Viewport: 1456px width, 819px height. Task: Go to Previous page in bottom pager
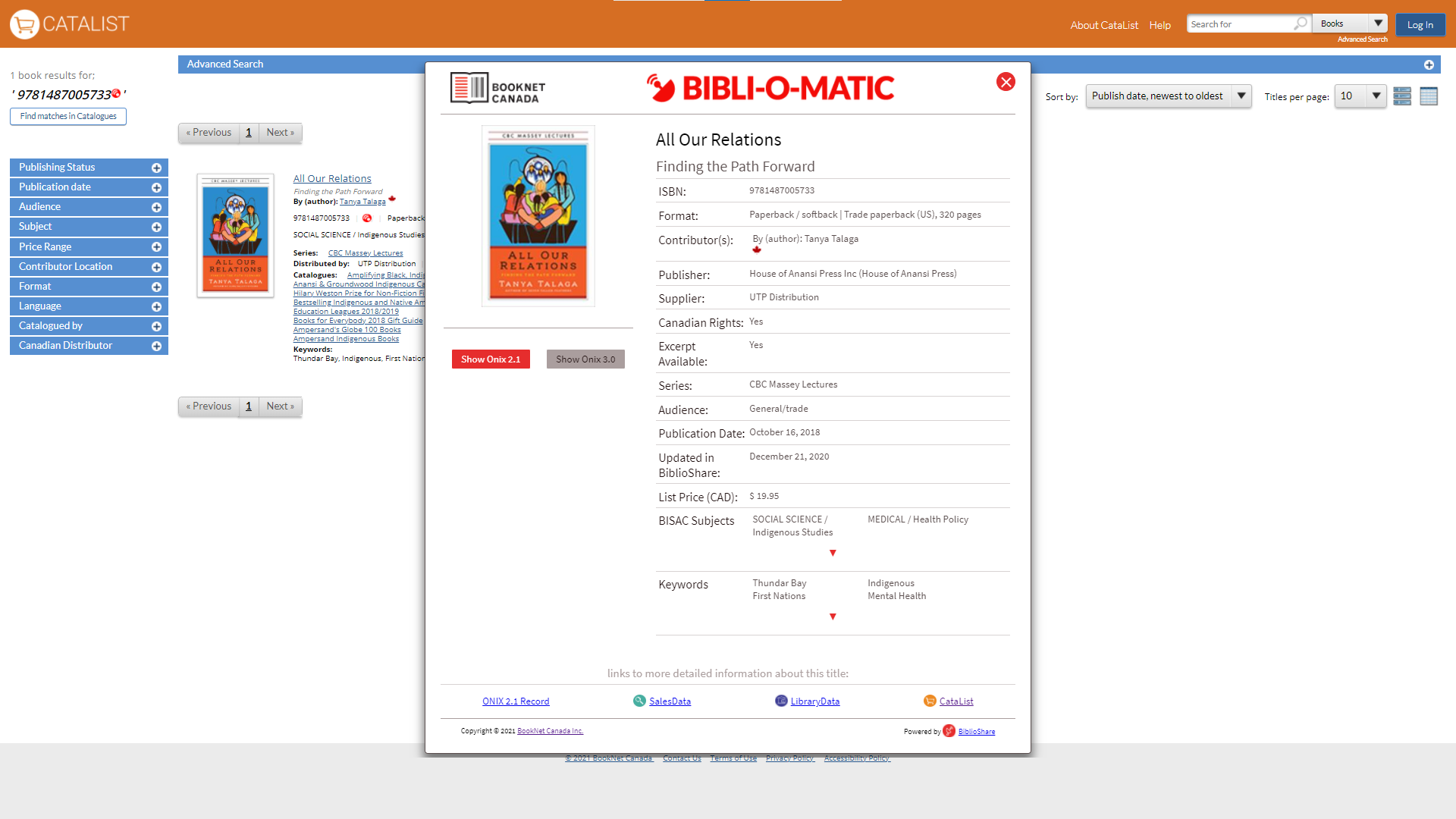pos(209,406)
